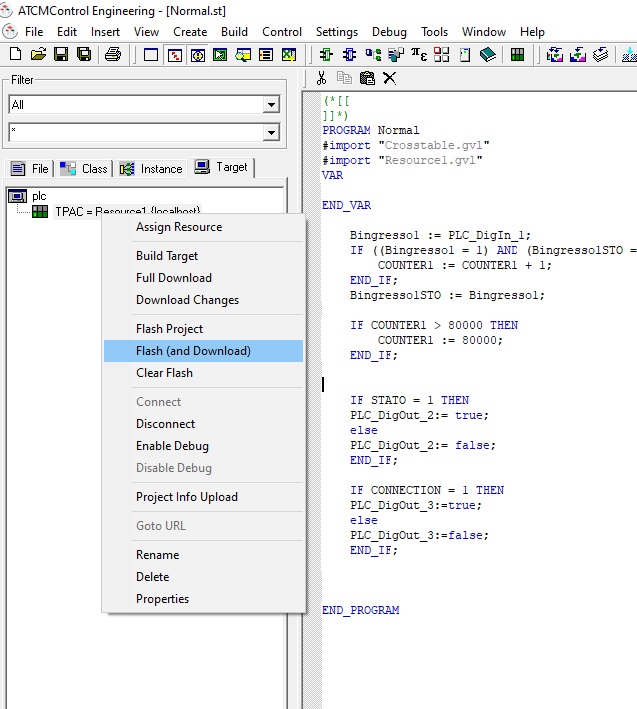The height and width of the screenshot is (709, 637).
Task: Open the Build menu
Action: point(234,32)
